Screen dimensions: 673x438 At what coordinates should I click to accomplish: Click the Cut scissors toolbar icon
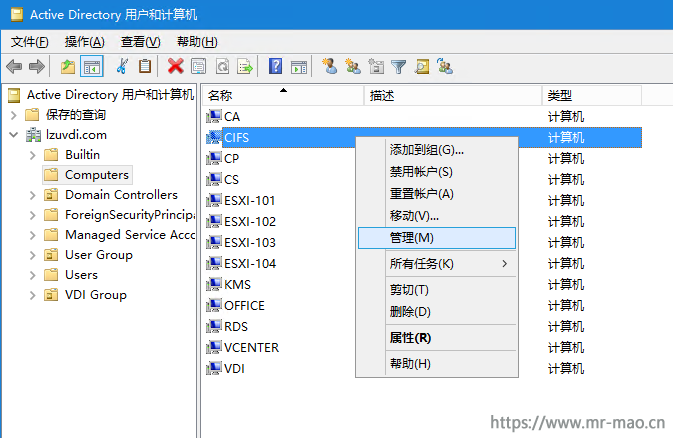coord(122,66)
